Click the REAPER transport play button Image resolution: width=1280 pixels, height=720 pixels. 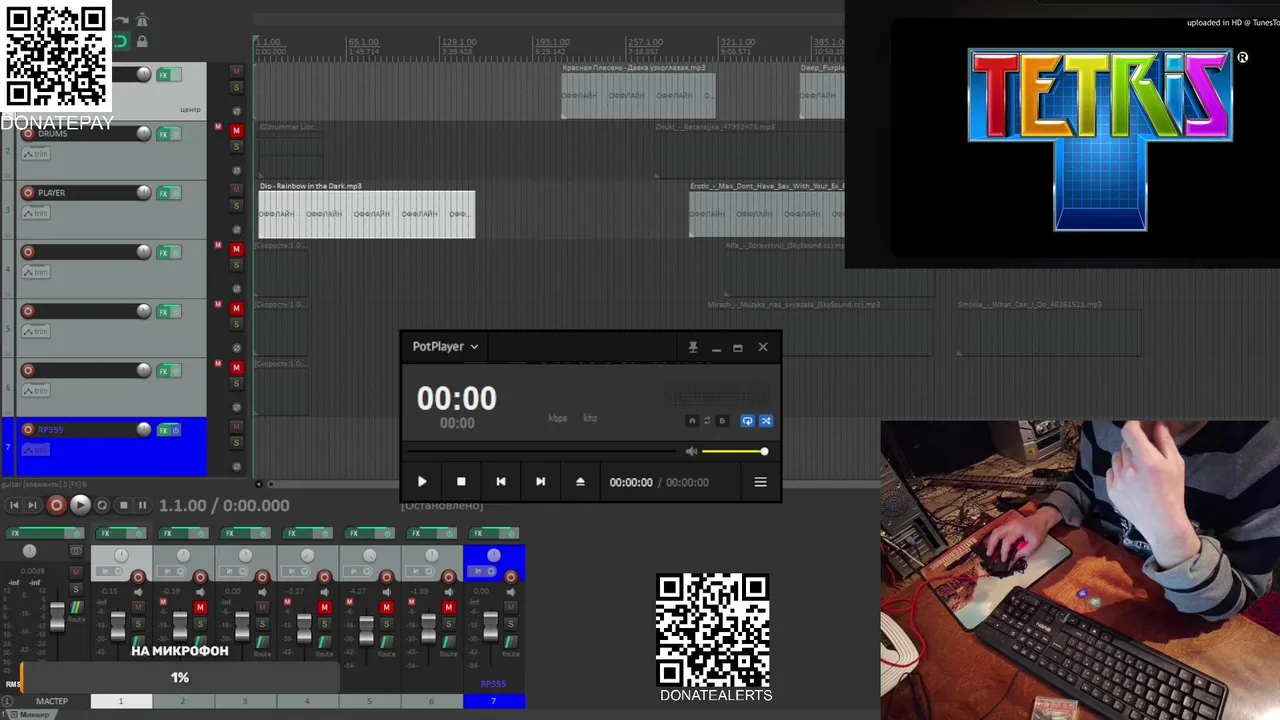pos(80,506)
